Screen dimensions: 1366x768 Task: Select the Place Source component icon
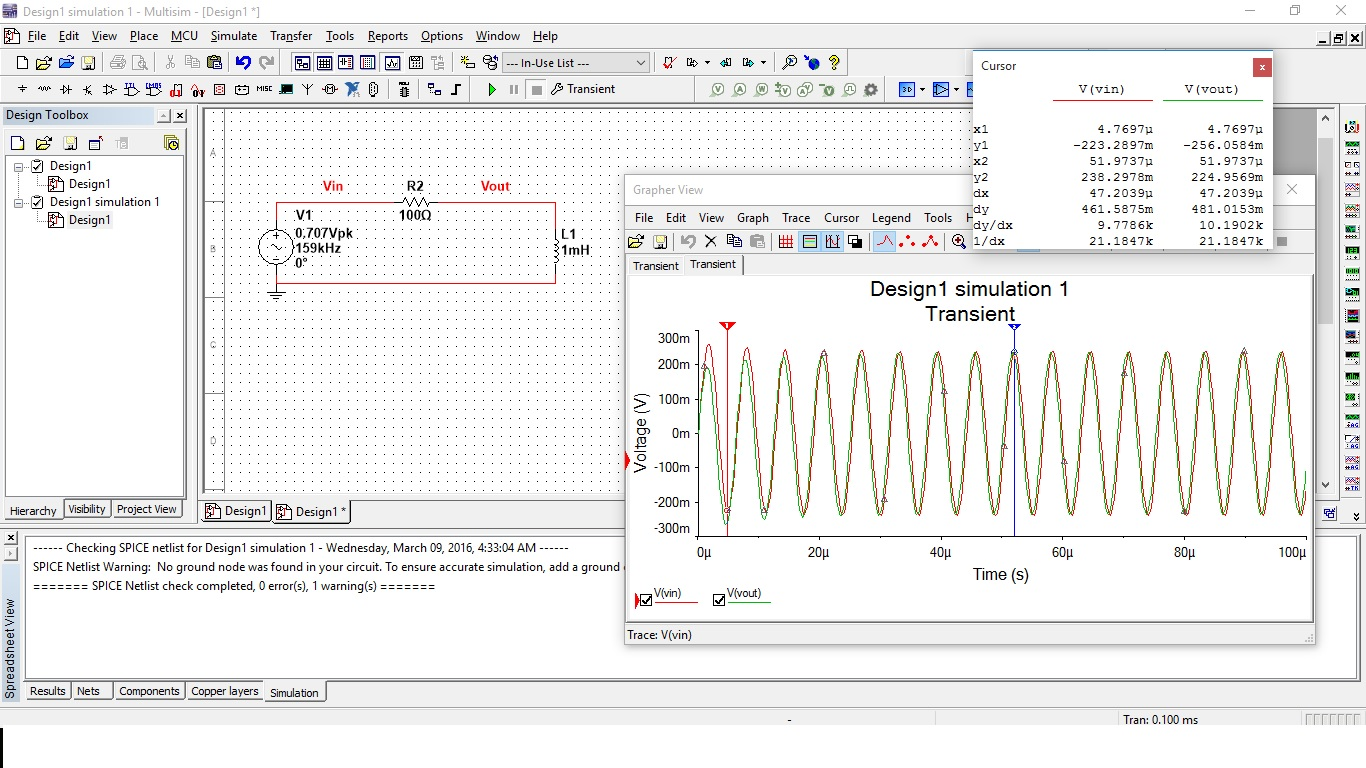pyautogui.click(x=22, y=89)
